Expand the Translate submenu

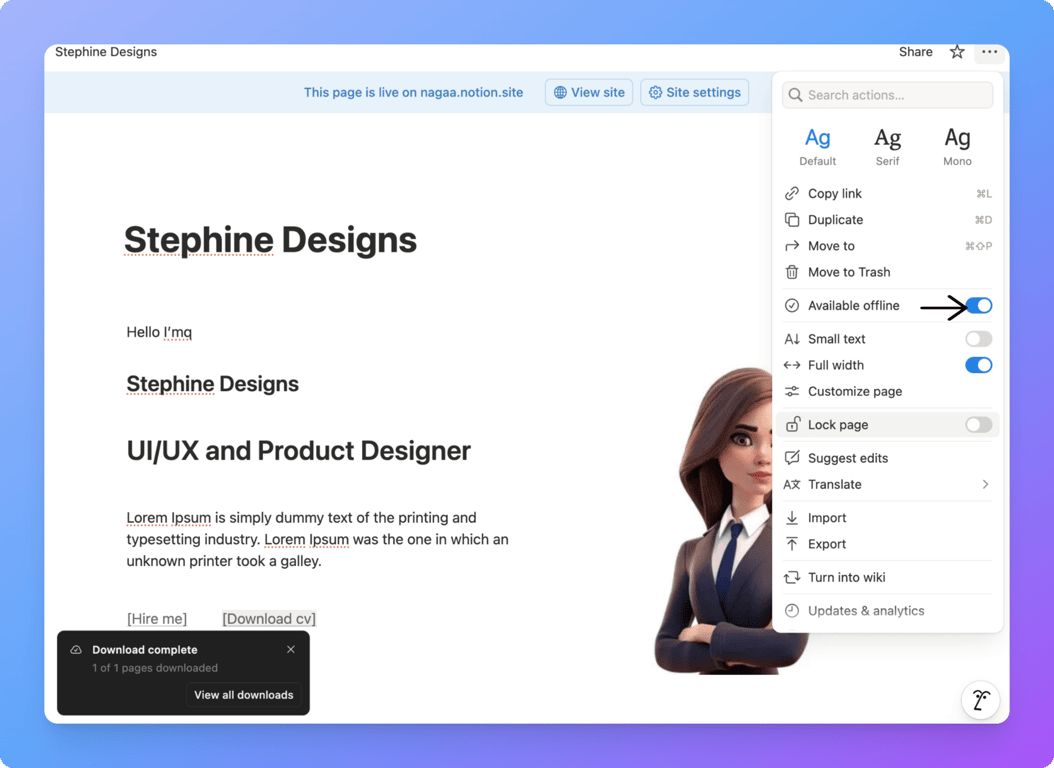coord(986,484)
